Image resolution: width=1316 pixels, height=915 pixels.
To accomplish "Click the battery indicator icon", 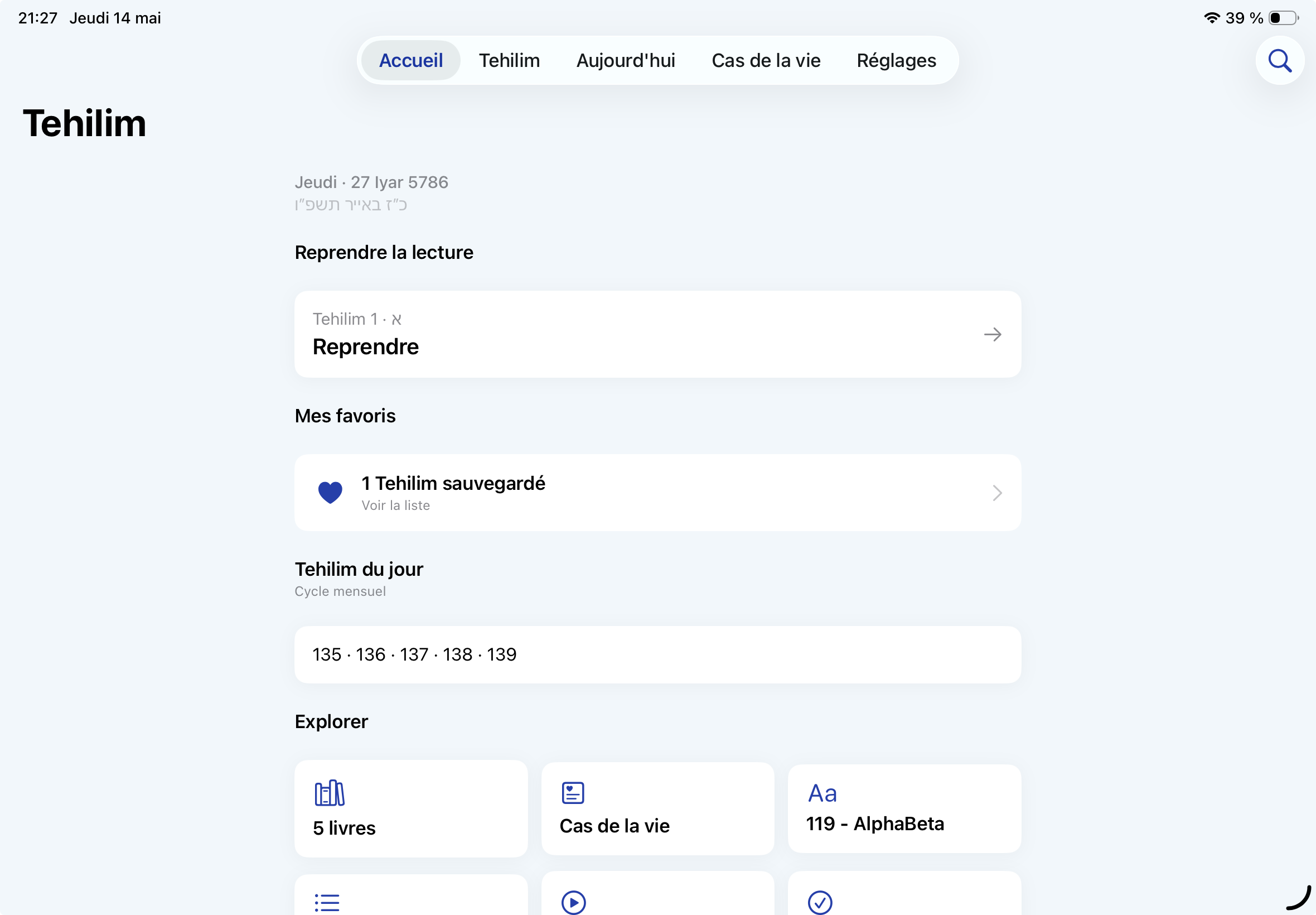I will pyautogui.click(x=1283, y=18).
